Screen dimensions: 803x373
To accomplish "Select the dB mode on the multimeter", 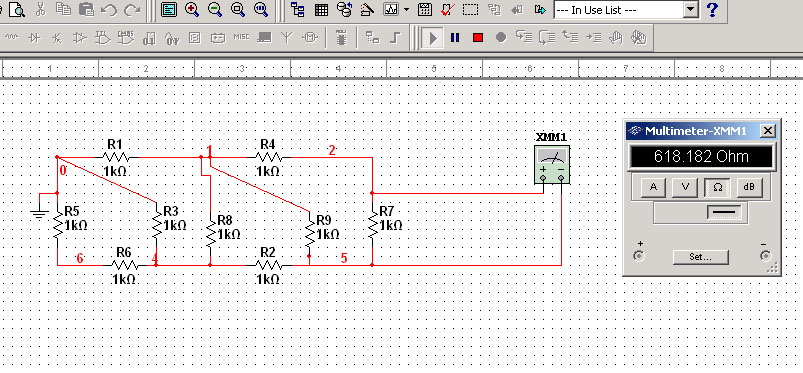I will point(749,188).
